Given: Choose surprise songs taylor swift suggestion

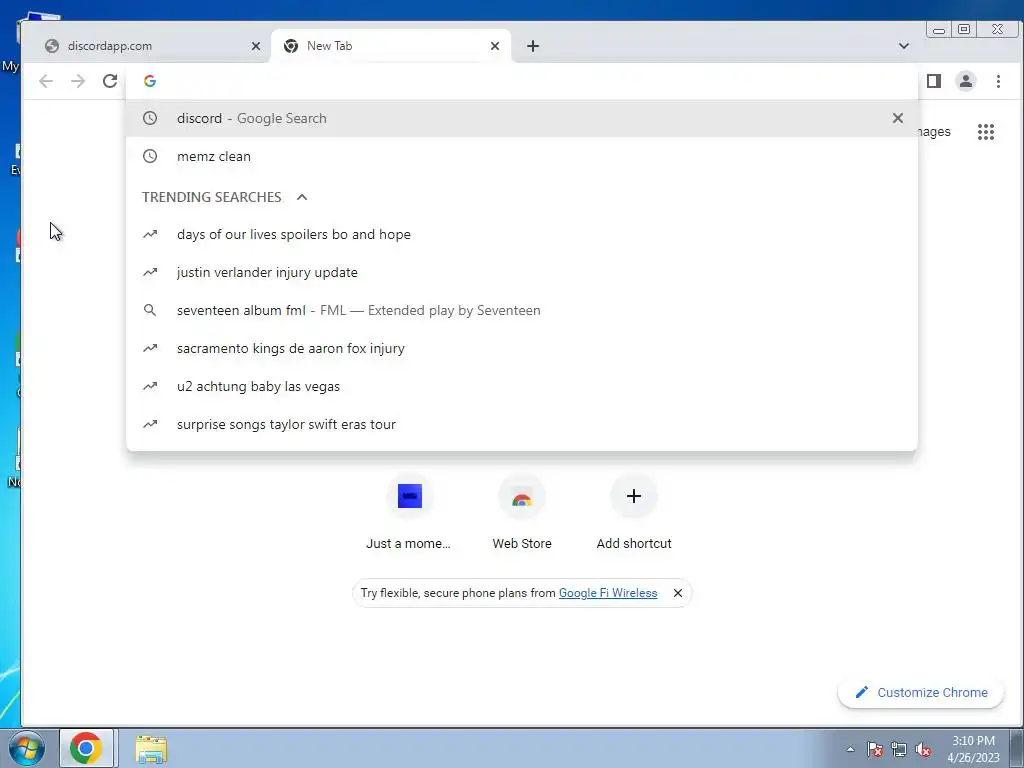Looking at the screenshot, I should click(522, 424).
